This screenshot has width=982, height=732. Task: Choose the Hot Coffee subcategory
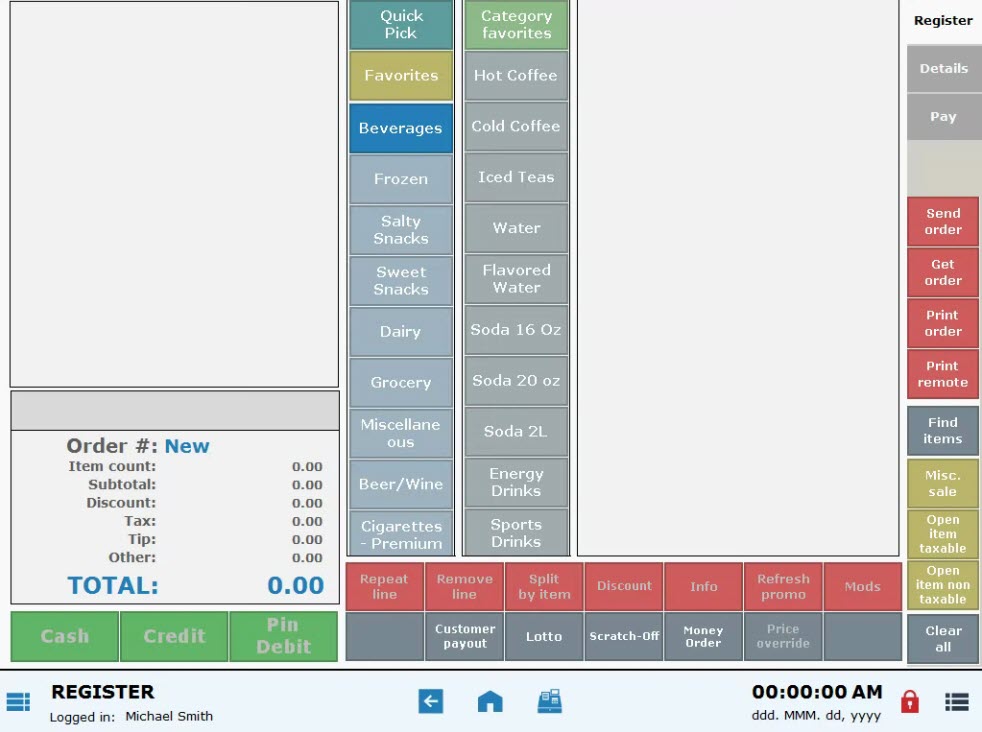(516, 76)
